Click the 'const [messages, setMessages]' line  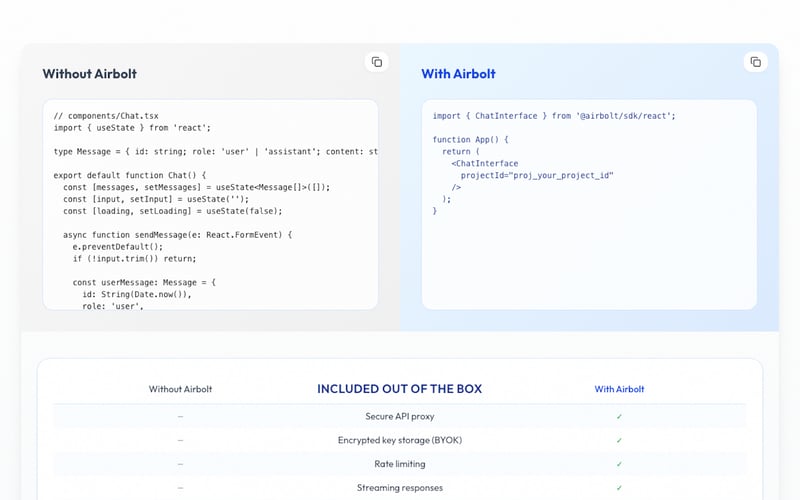point(196,187)
